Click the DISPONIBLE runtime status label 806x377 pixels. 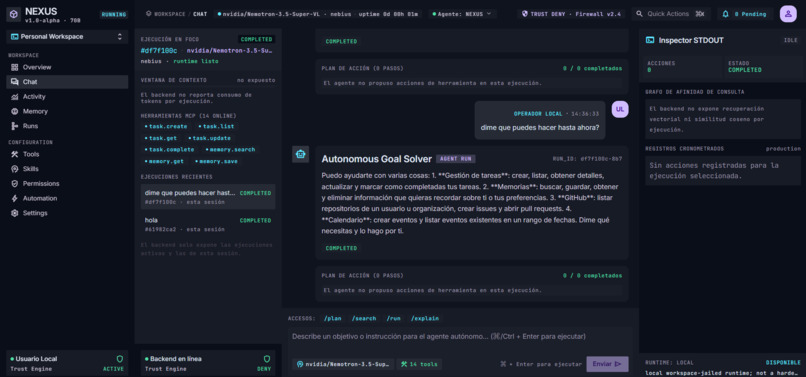click(783, 363)
